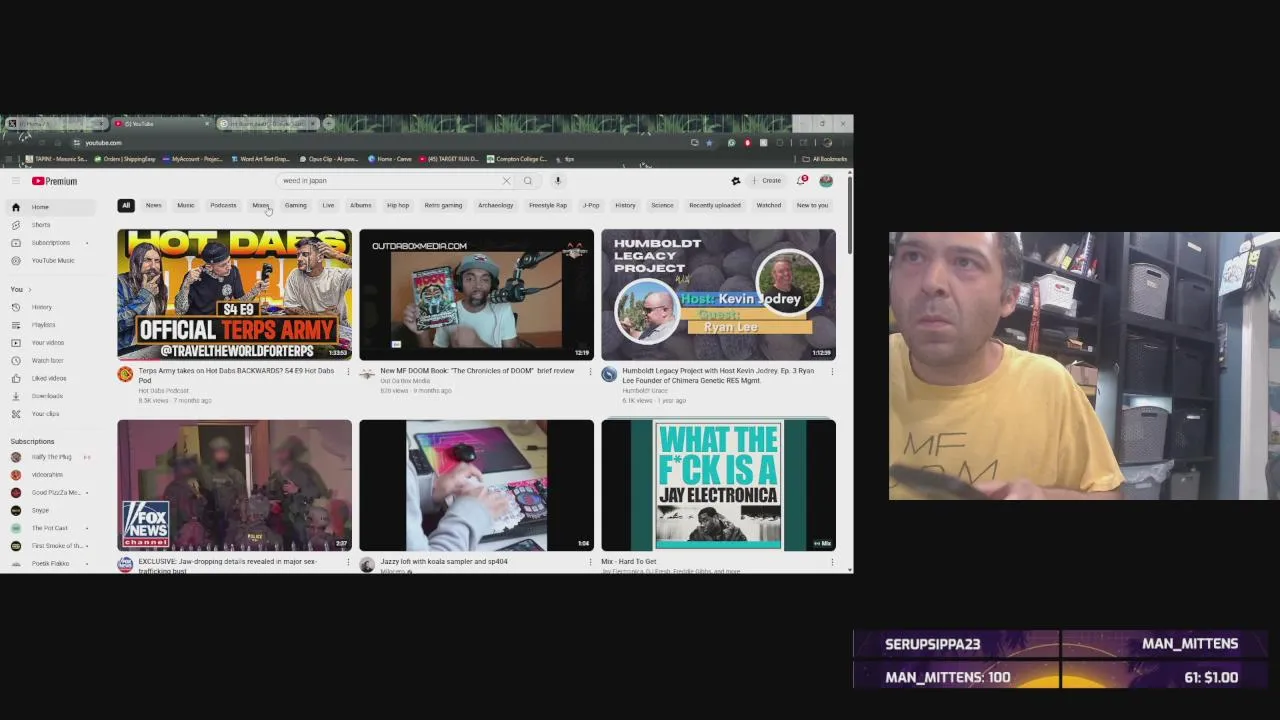Viewport: 1280px width, 720px height.
Task: Select the Recently uploaded filter chip
Action: tap(715, 205)
